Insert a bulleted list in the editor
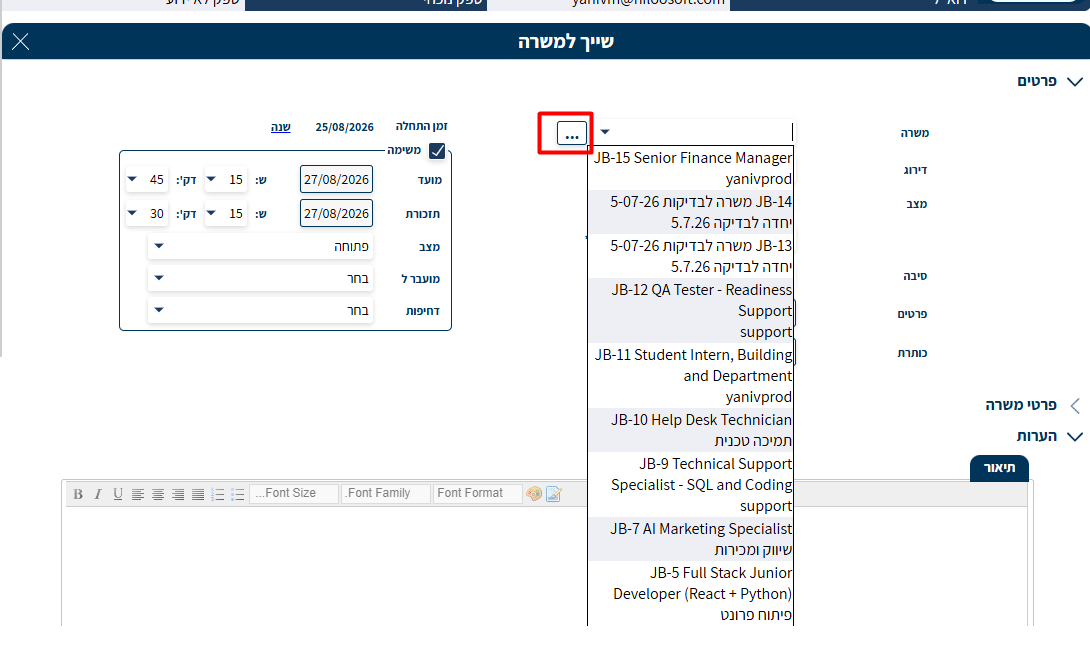This screenshot has width=1090, height=652. point(238,494)
